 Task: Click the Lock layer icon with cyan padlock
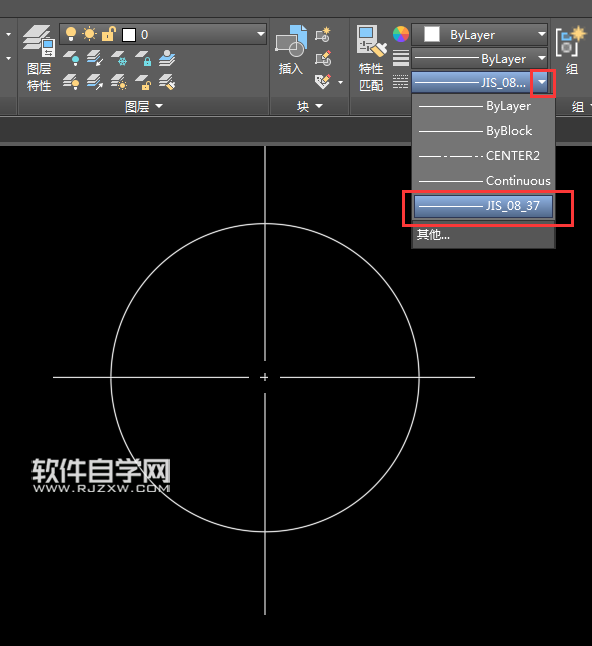143,58
